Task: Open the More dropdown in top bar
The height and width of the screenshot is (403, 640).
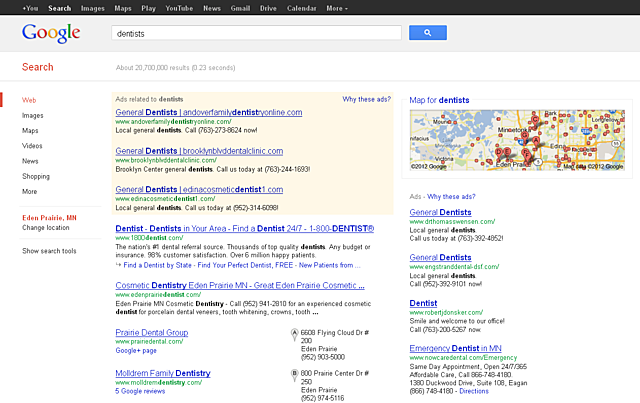Action: tap(337, 8)
